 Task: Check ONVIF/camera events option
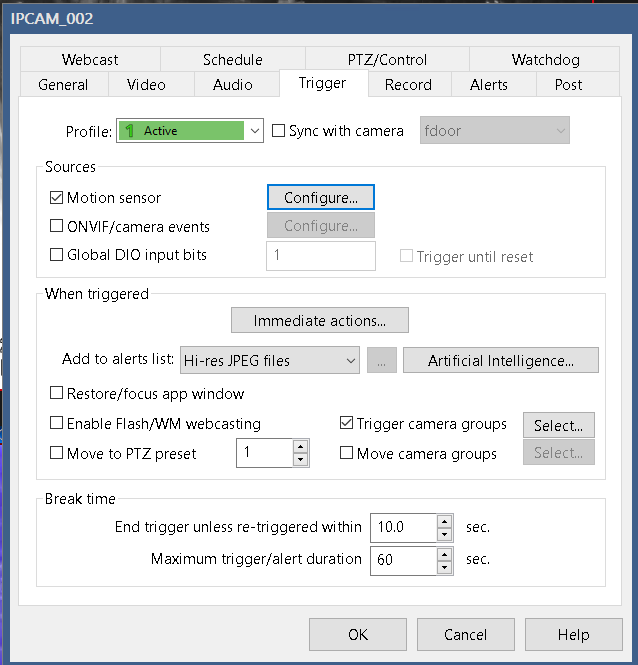pos(56,226)
